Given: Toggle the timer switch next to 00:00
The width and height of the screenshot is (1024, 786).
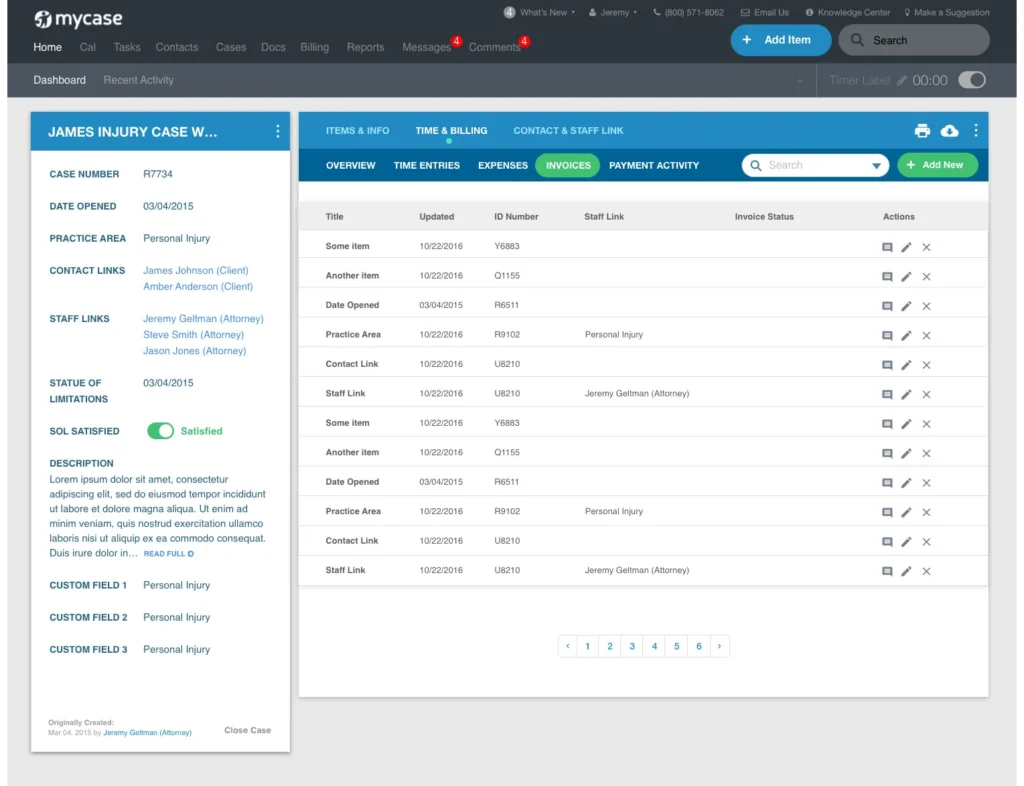Looking at the screenshot, I should [972, 80].
